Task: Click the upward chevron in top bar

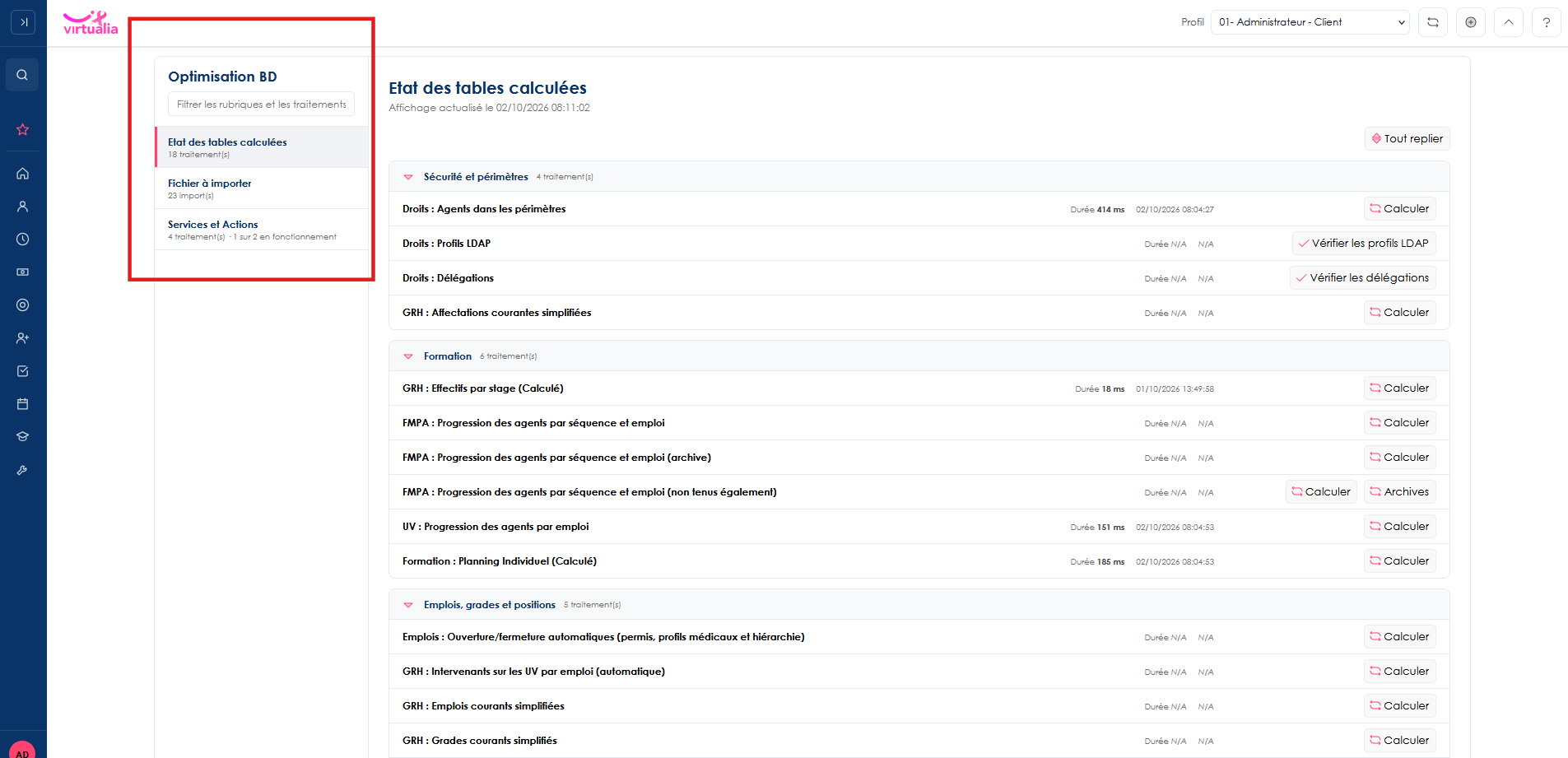Action: (x=1509, y=22)
